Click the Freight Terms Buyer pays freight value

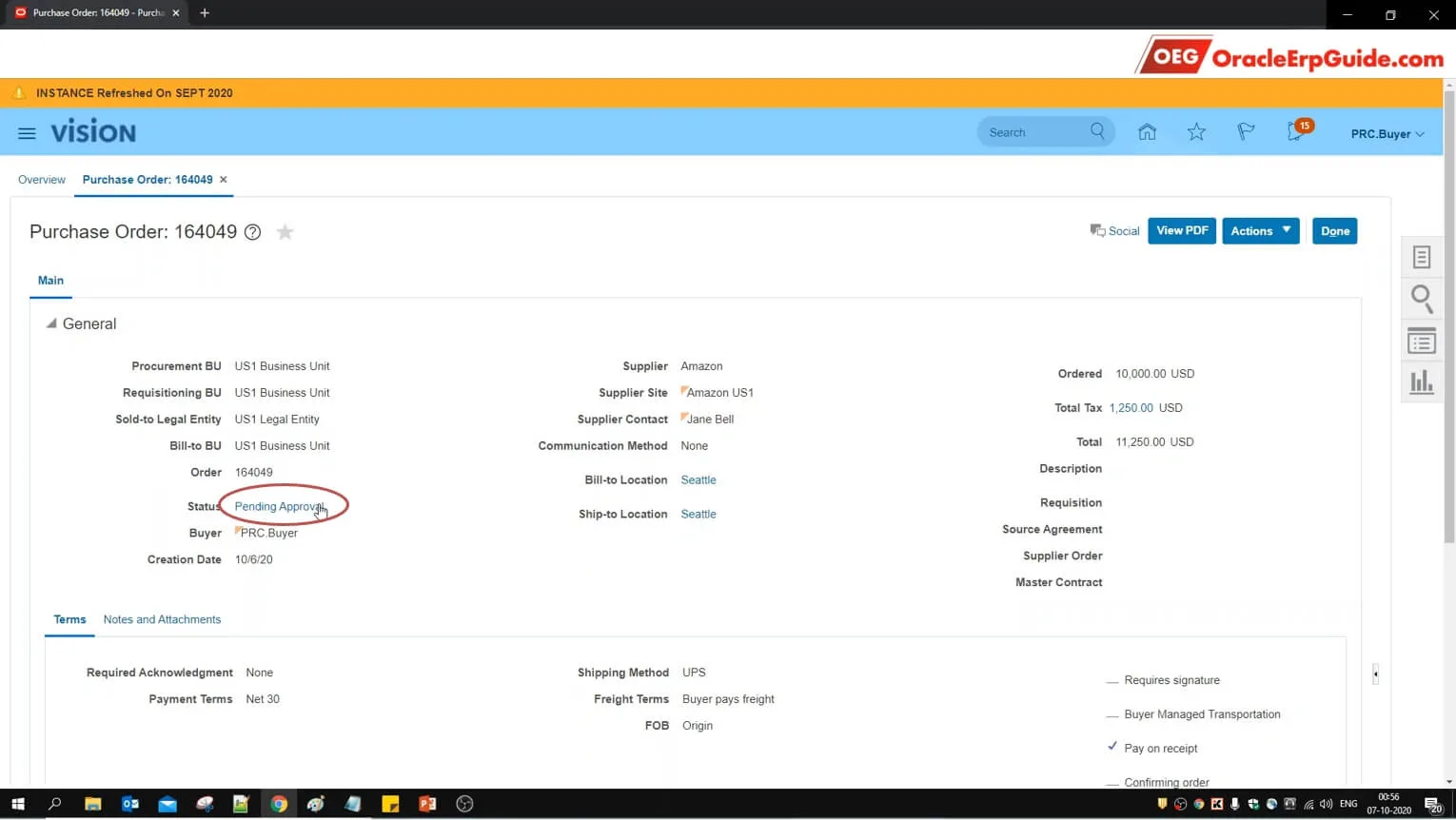tap(728, 699)
